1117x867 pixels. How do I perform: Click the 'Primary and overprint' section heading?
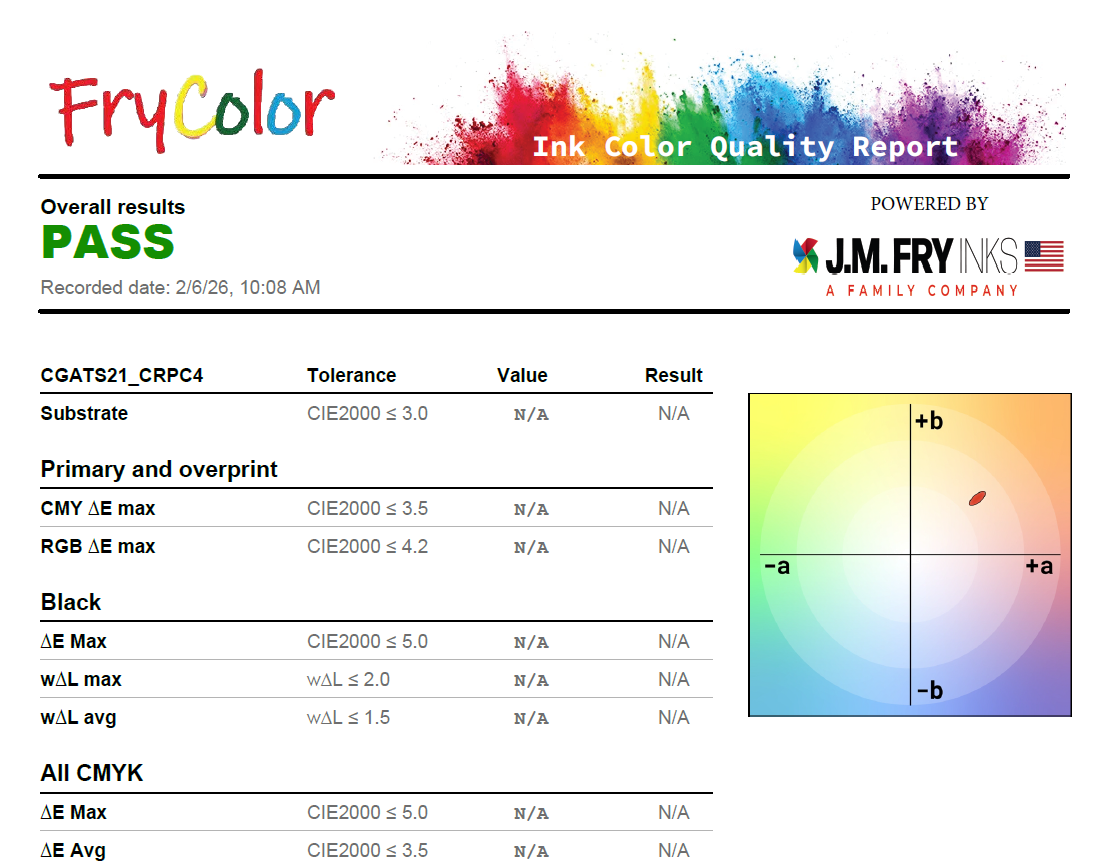pyautogui.click(x=159, y=469)
